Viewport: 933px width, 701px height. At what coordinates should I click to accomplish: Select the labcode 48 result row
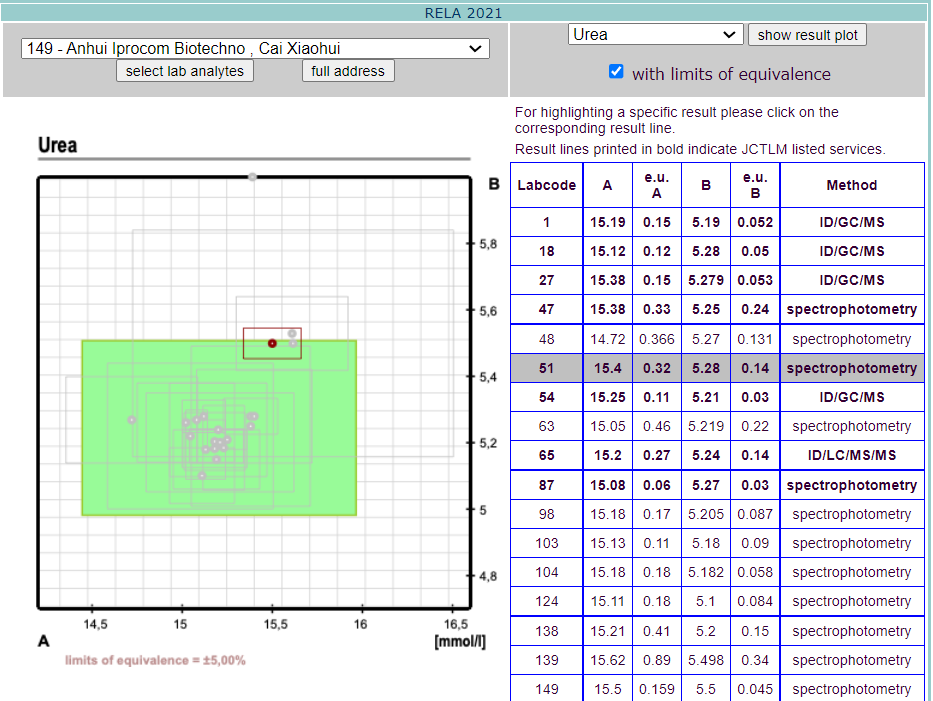(x=717, y=339)
